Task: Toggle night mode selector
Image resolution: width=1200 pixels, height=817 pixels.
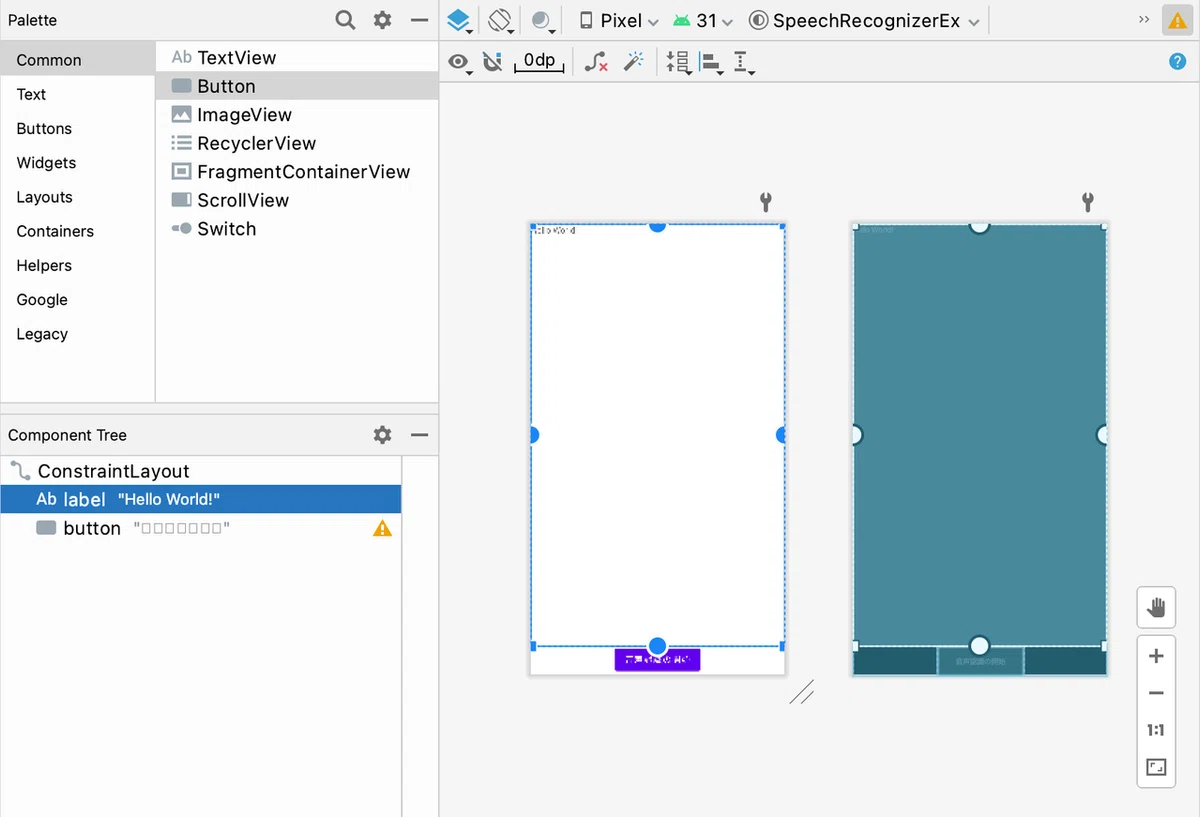Action: [x=543, y=21]
